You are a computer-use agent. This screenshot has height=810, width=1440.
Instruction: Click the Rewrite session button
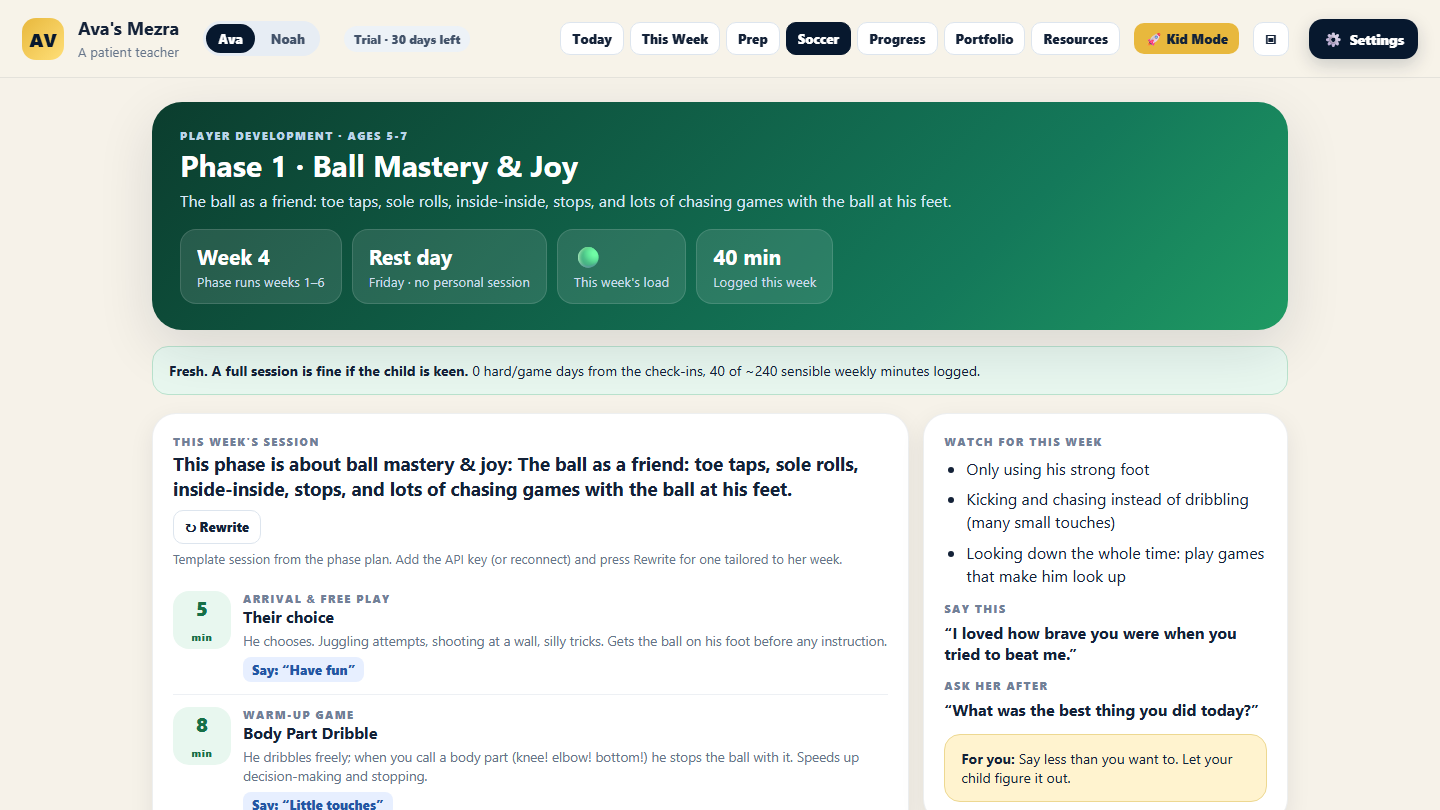click(217, 527)
